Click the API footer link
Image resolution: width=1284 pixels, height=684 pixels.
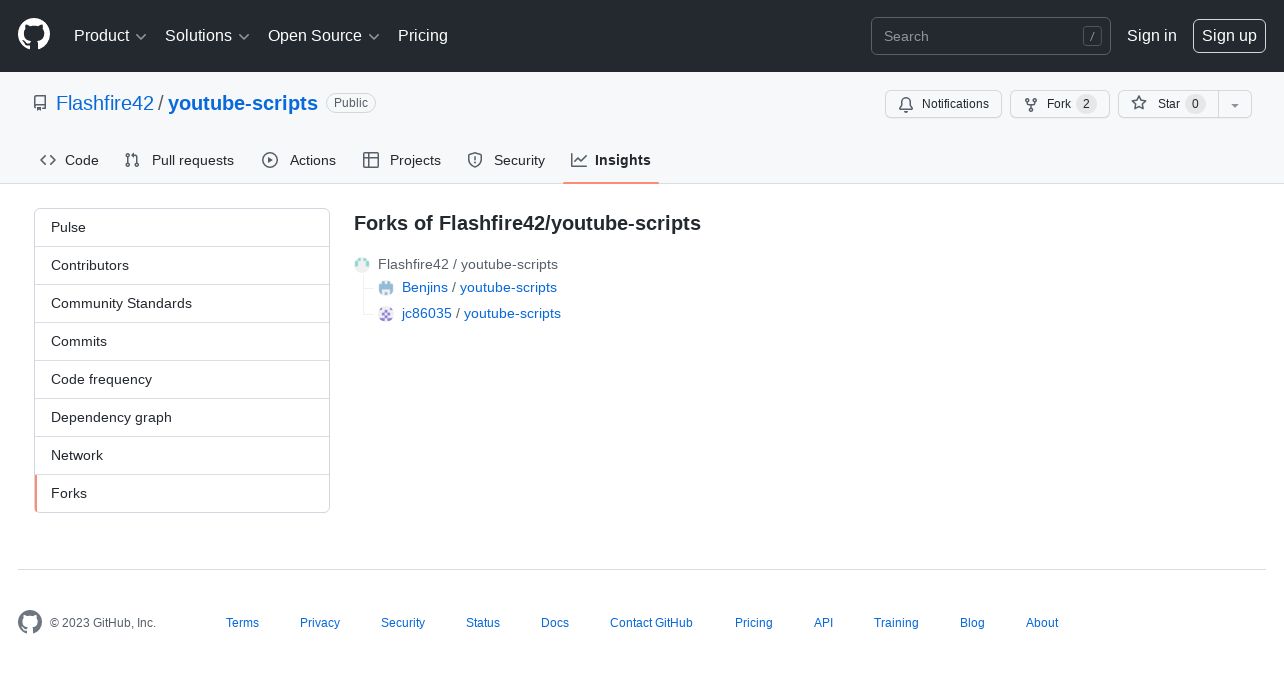tap(823, 623)
